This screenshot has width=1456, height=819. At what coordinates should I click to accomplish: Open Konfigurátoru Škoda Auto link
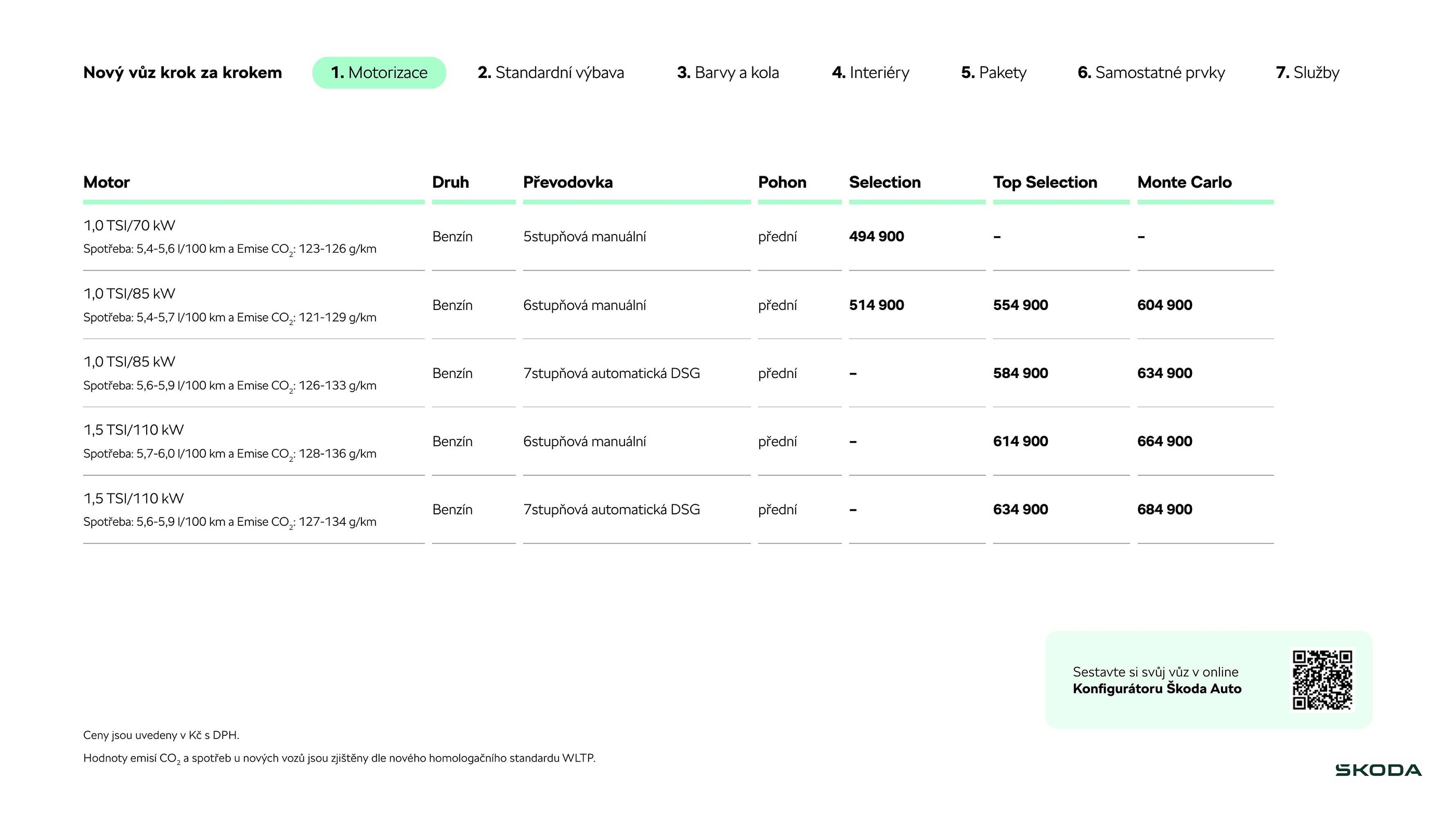[x=1156, y=688]
